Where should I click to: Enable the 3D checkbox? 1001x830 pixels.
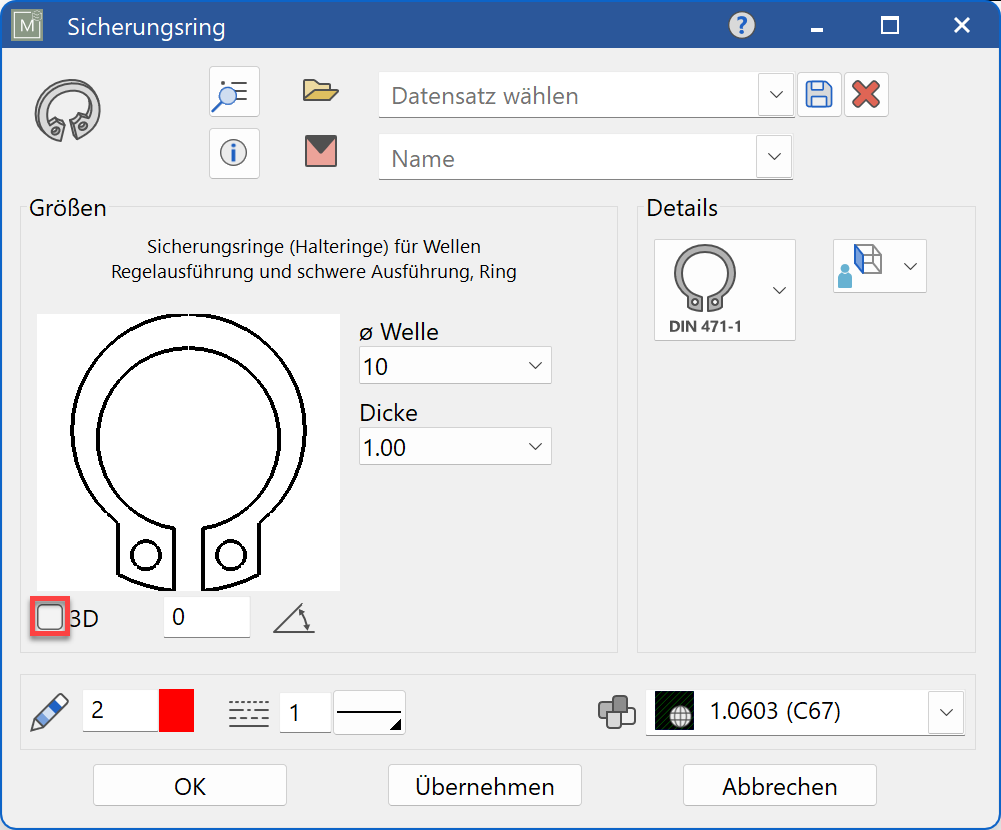pyautogui.click(x=49, y=617)
